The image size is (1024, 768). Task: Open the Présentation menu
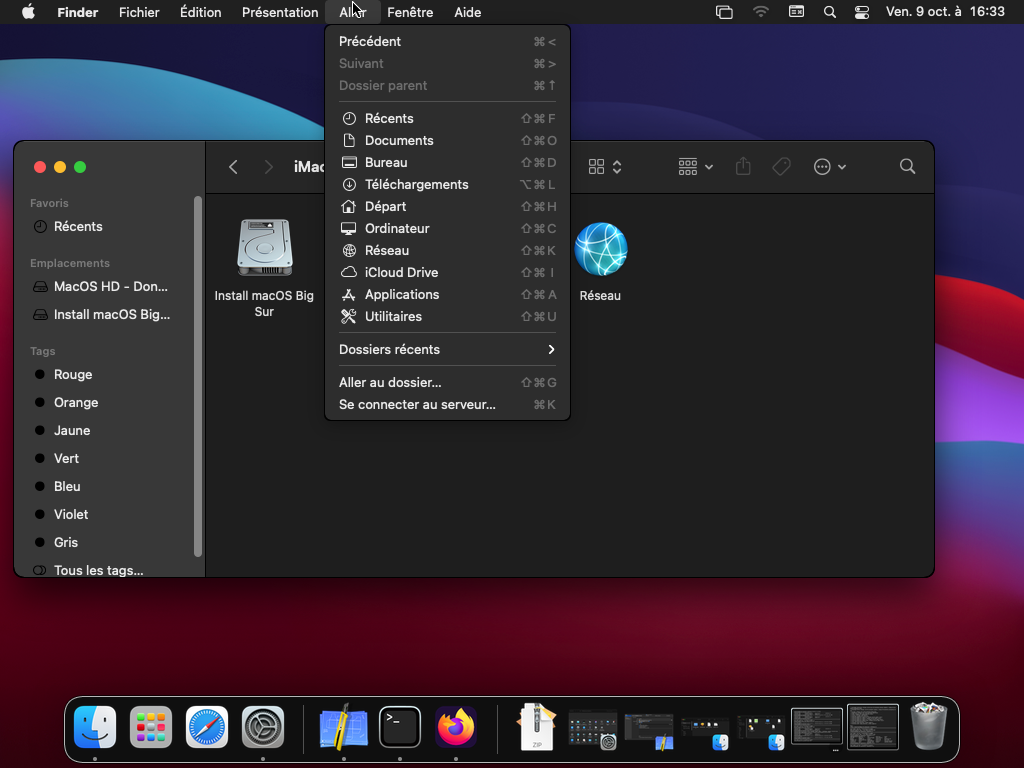tap(280, 12)
